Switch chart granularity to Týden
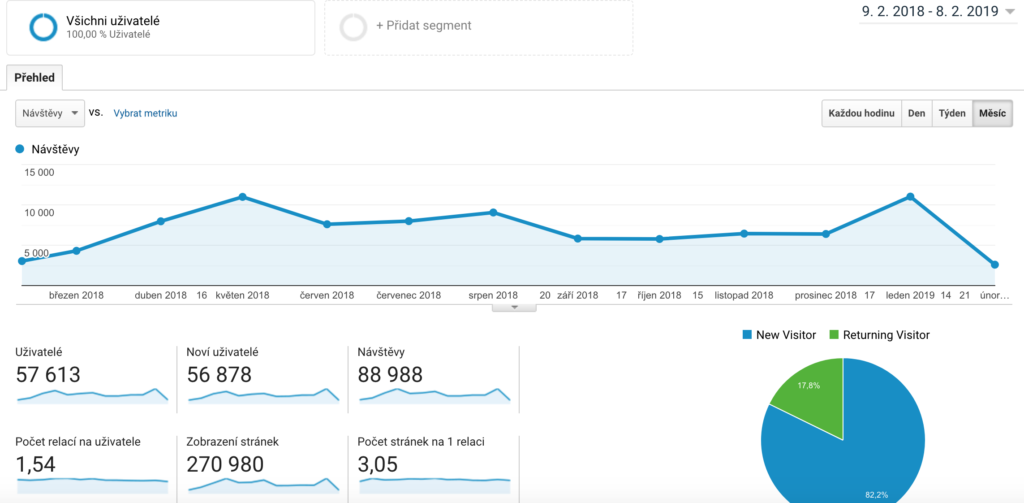Viewport: 1024px width, 503px height. tap(952, 114)
